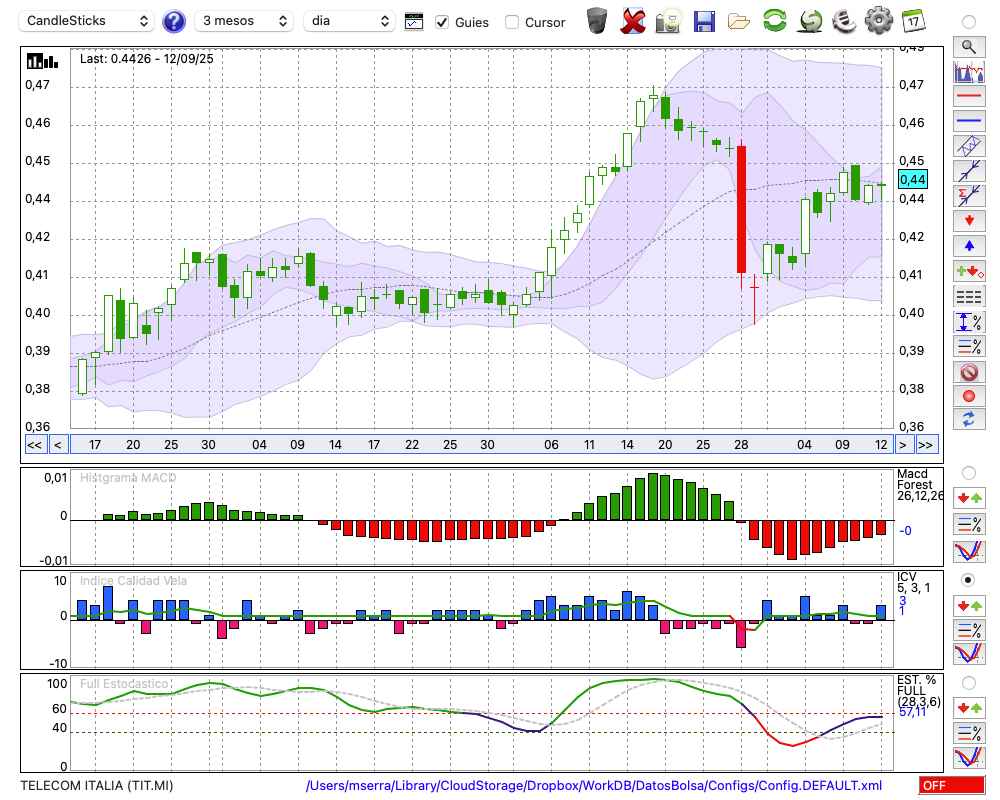Click the green dollar refresh icon
The height and width of the screenshot is (800, 1000).
tap(810, 21)
